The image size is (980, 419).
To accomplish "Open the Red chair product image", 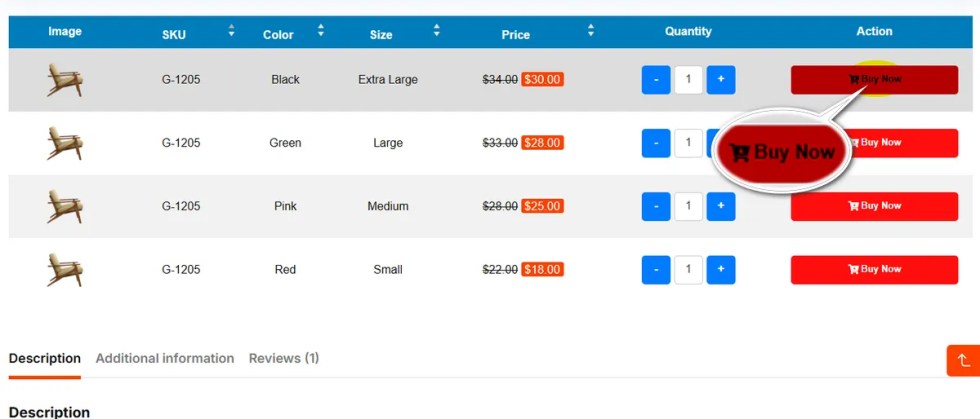I will pos(65,270).
